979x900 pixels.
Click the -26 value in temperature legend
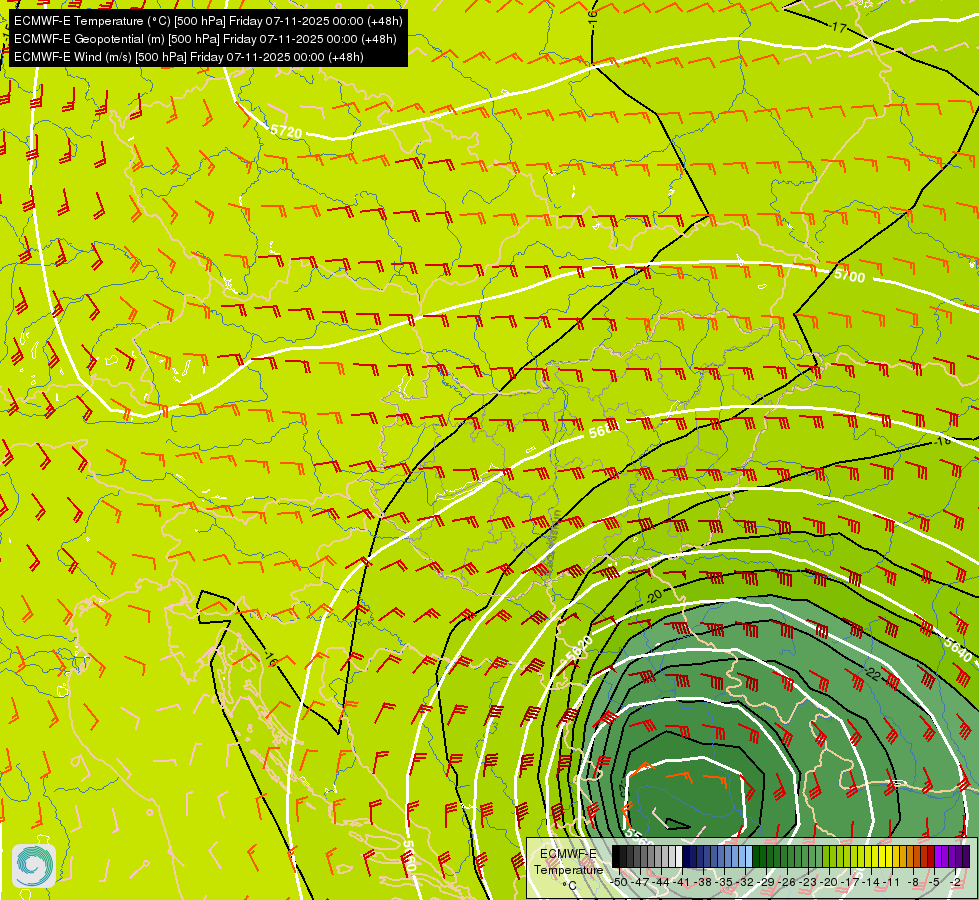click(788, 882)
